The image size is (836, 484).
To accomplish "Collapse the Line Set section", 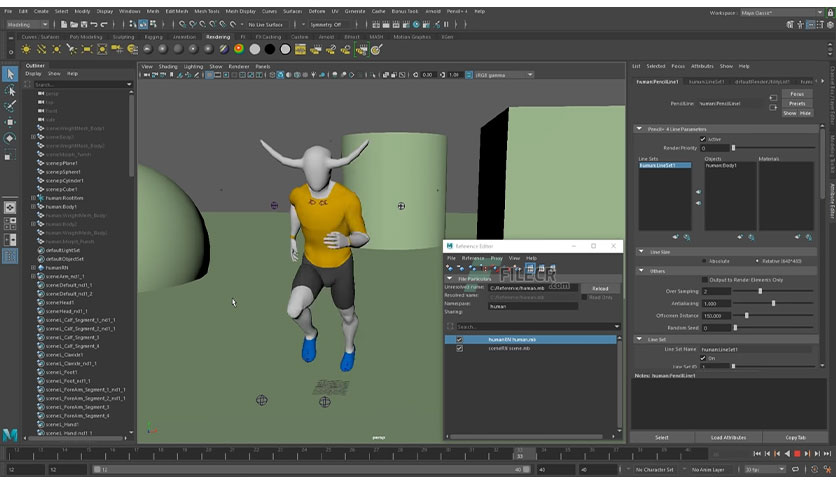I will click(x=639, y=339).
